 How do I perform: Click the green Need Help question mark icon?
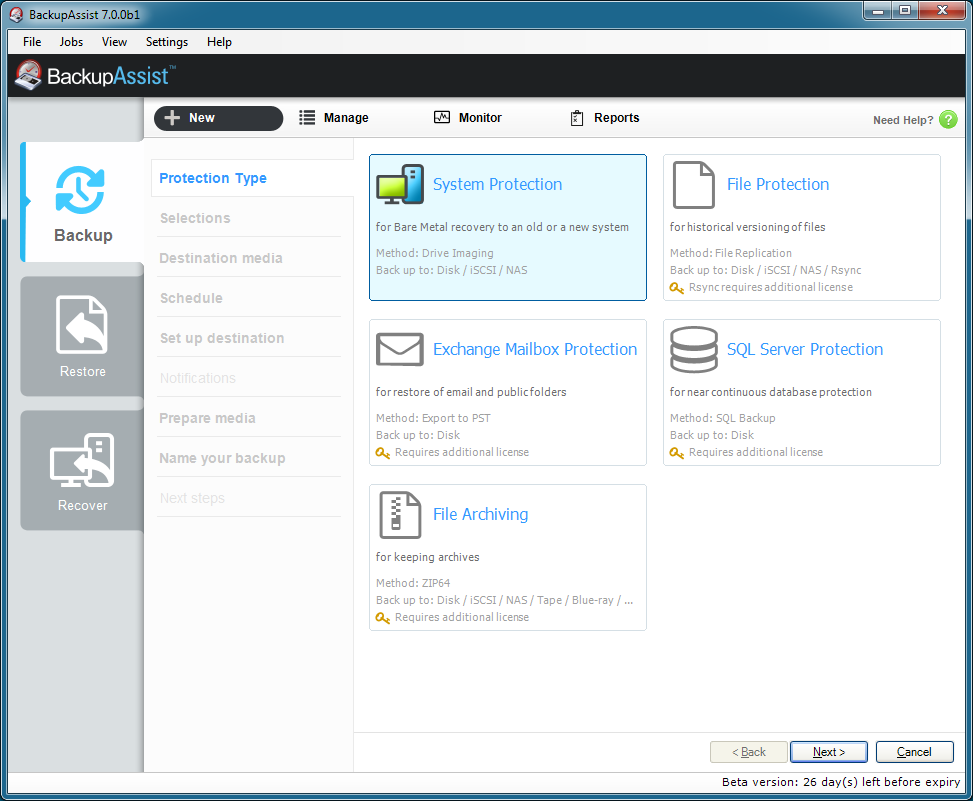948,119
